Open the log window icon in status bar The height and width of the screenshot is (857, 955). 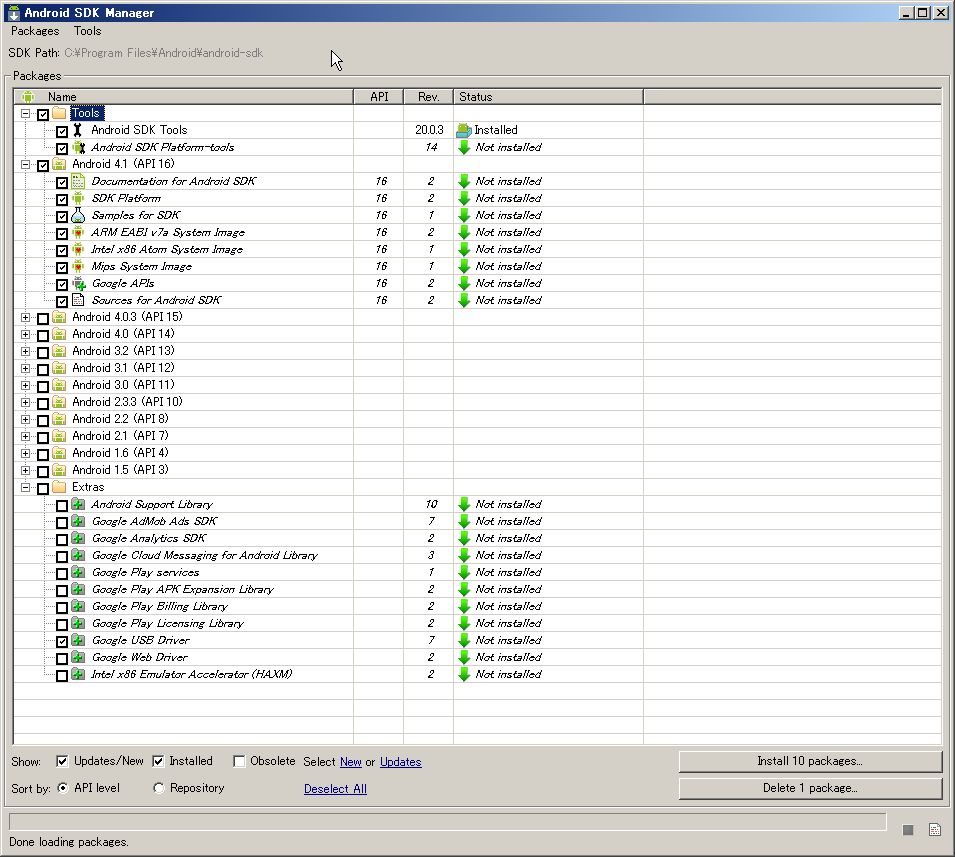[x=935, y=830]
